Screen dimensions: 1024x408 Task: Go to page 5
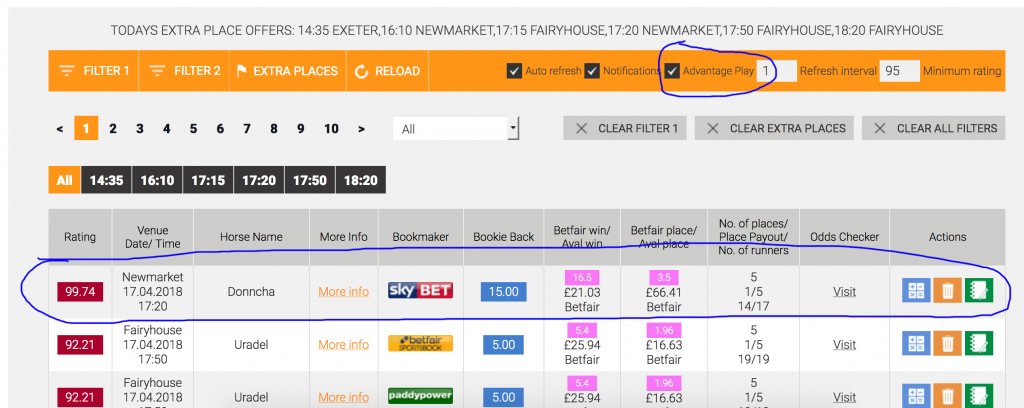pos(193,129)
